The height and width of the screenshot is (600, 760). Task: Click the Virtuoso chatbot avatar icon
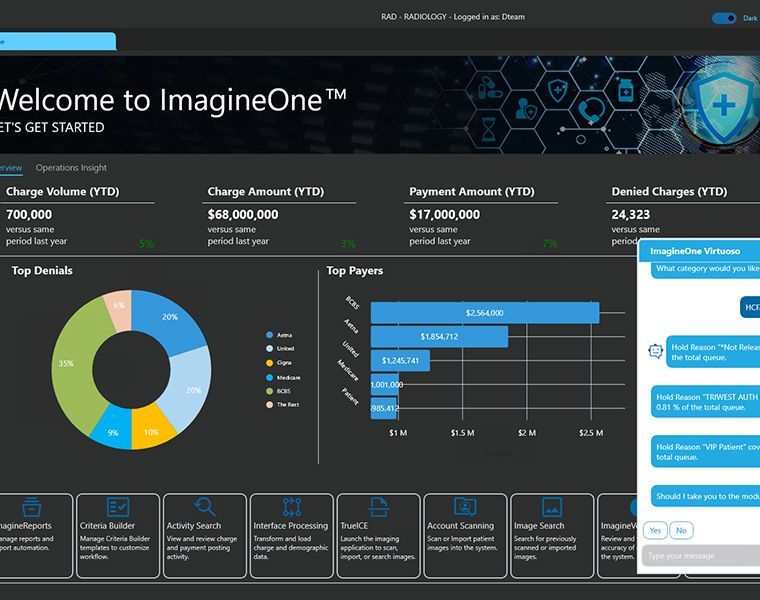[x=655, y=350]
